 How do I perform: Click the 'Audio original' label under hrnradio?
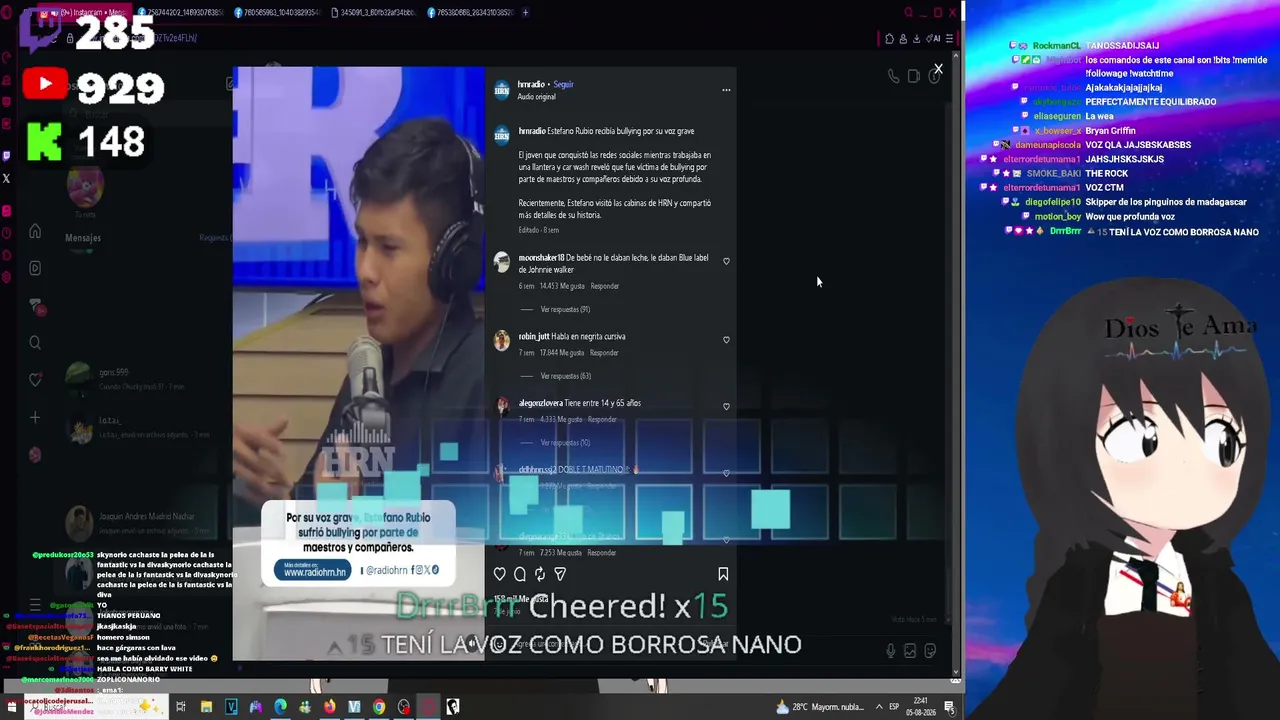click(536, 97)
